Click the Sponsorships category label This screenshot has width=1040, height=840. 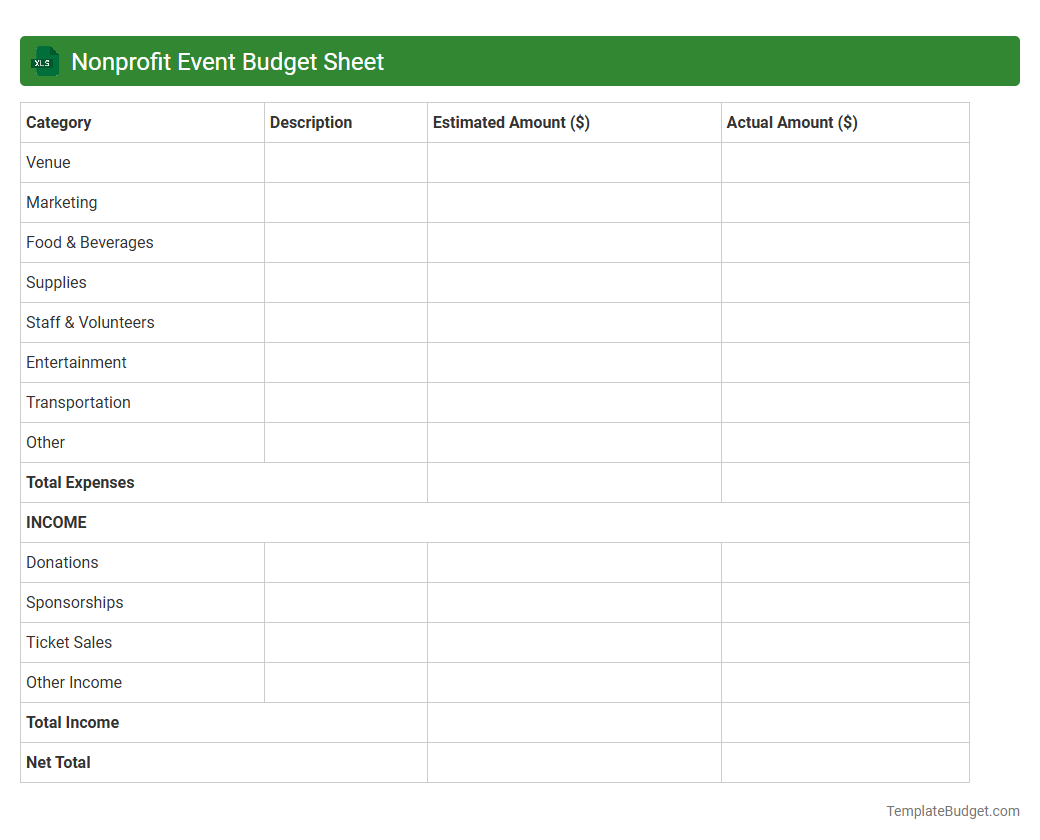coord(74,602)
